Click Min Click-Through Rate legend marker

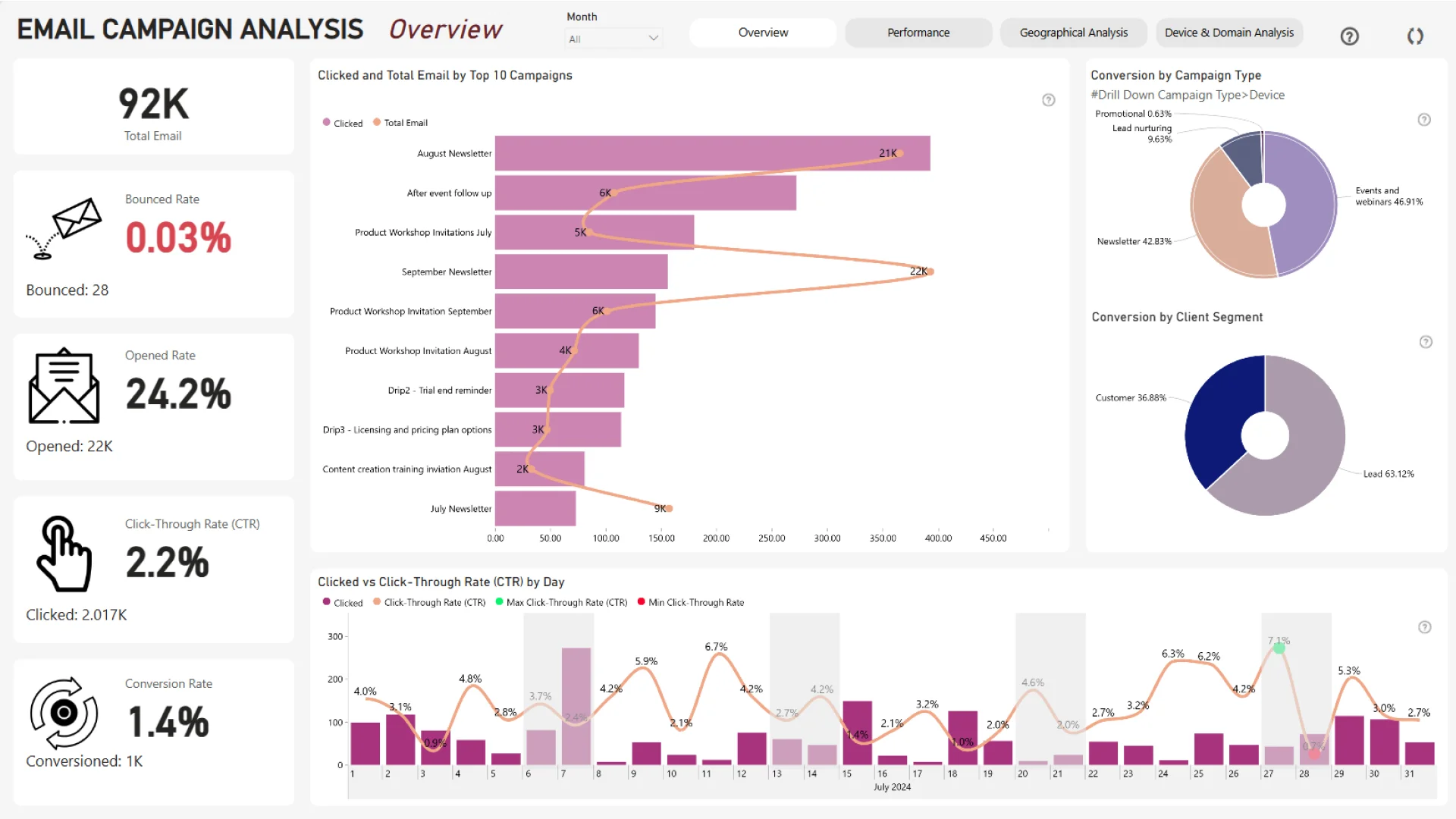click(642, 602)
